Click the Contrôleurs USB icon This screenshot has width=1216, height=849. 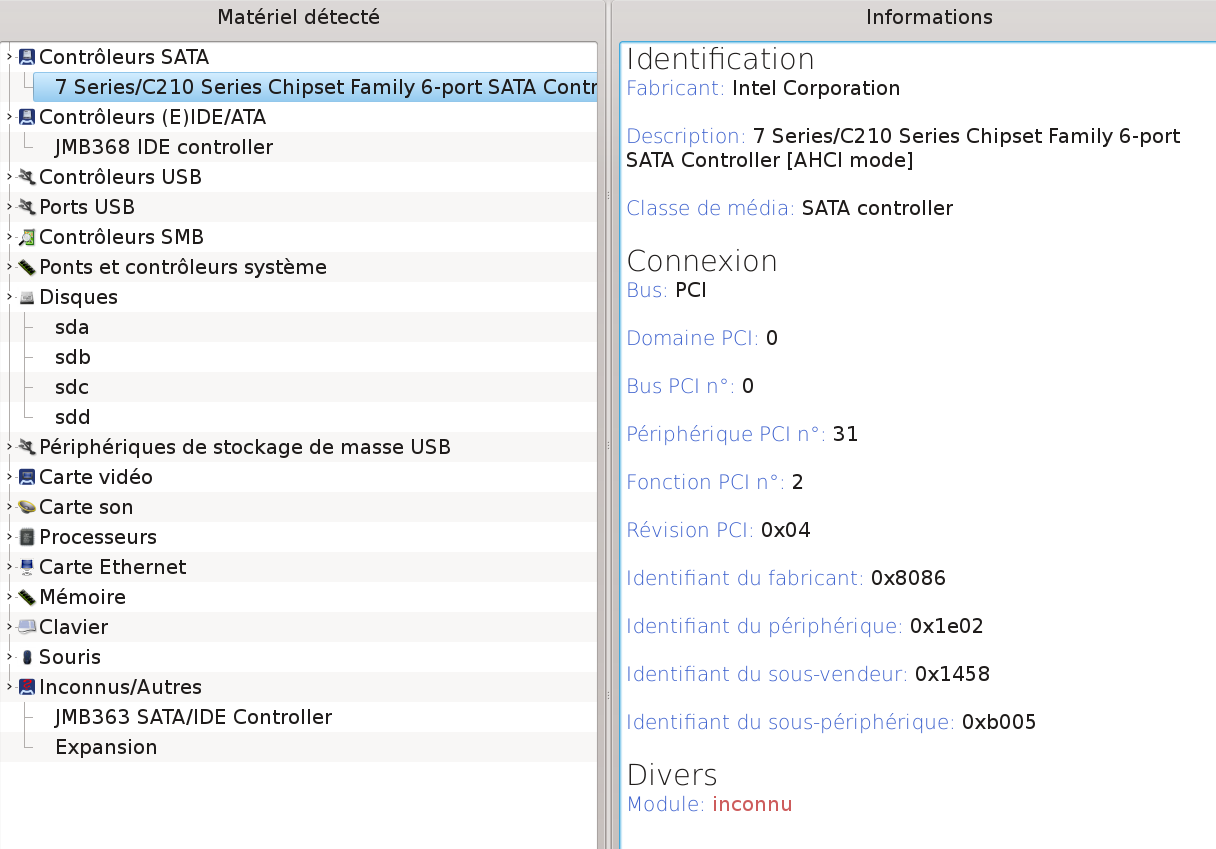tap(27, 177)
